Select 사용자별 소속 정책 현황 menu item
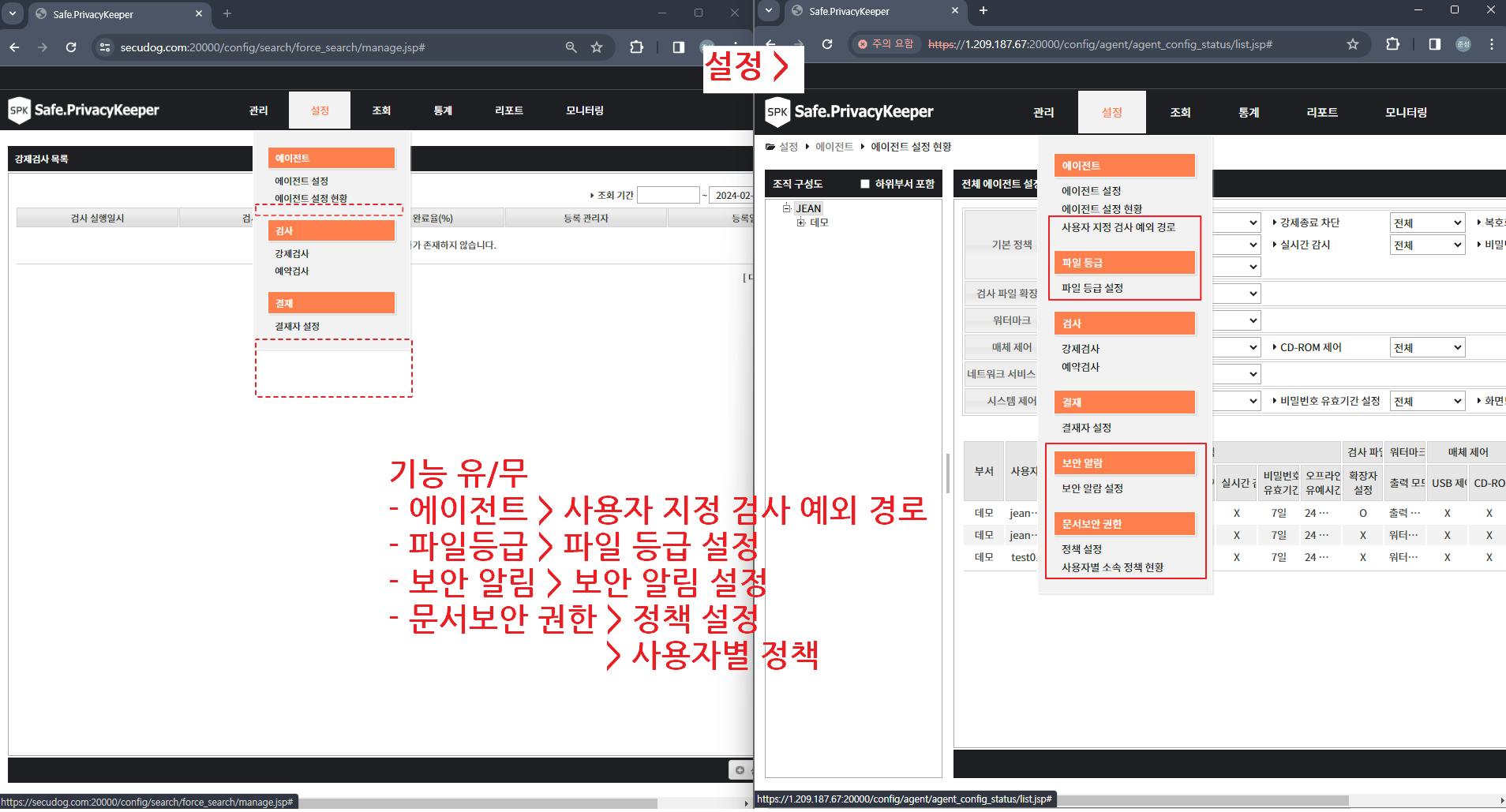The height and width of the screenshot is (812, 1506). pyautogui.click(x=1112, y=567)
